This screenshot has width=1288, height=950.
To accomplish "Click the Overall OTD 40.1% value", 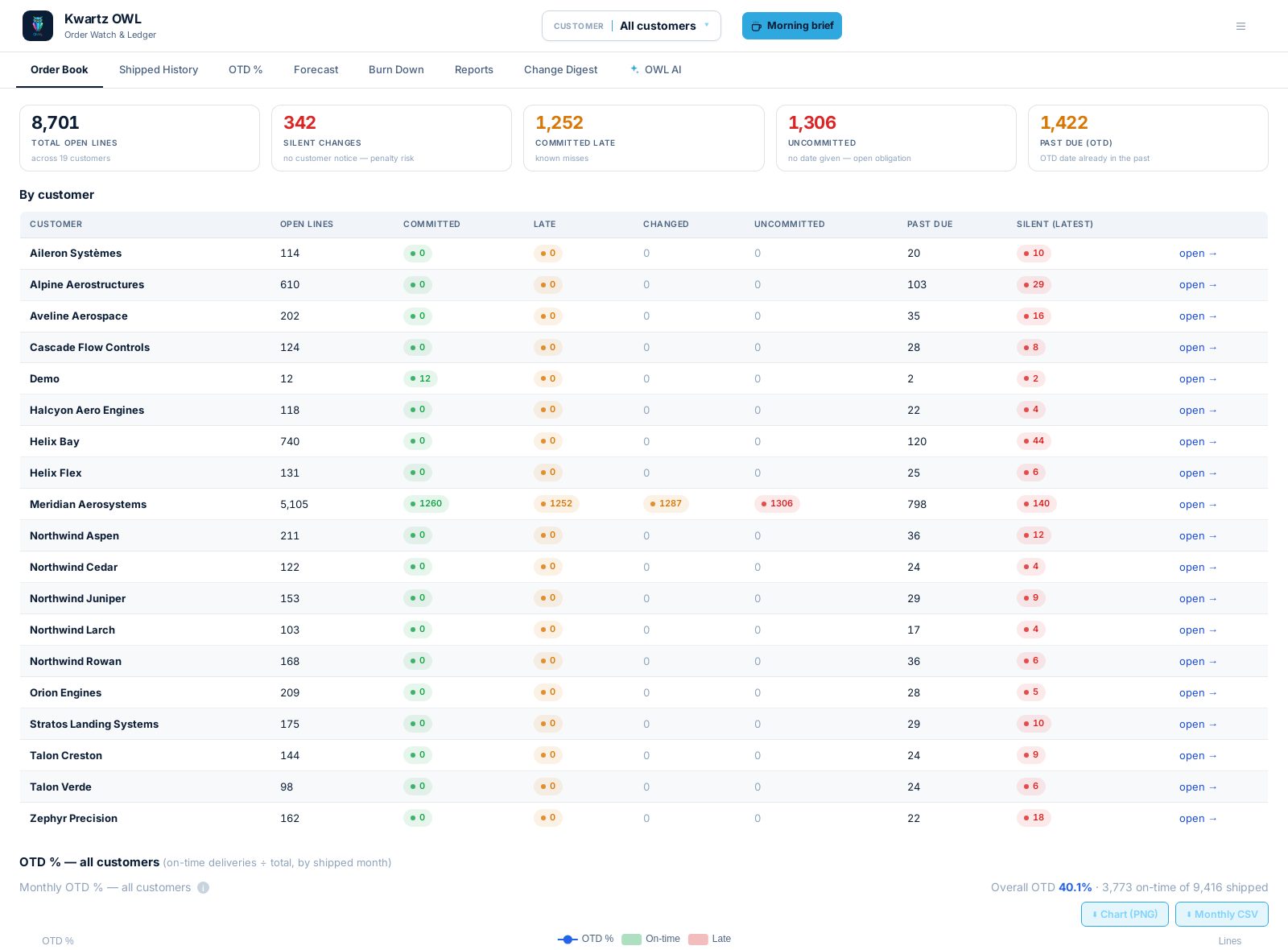I will point(1075,887).
